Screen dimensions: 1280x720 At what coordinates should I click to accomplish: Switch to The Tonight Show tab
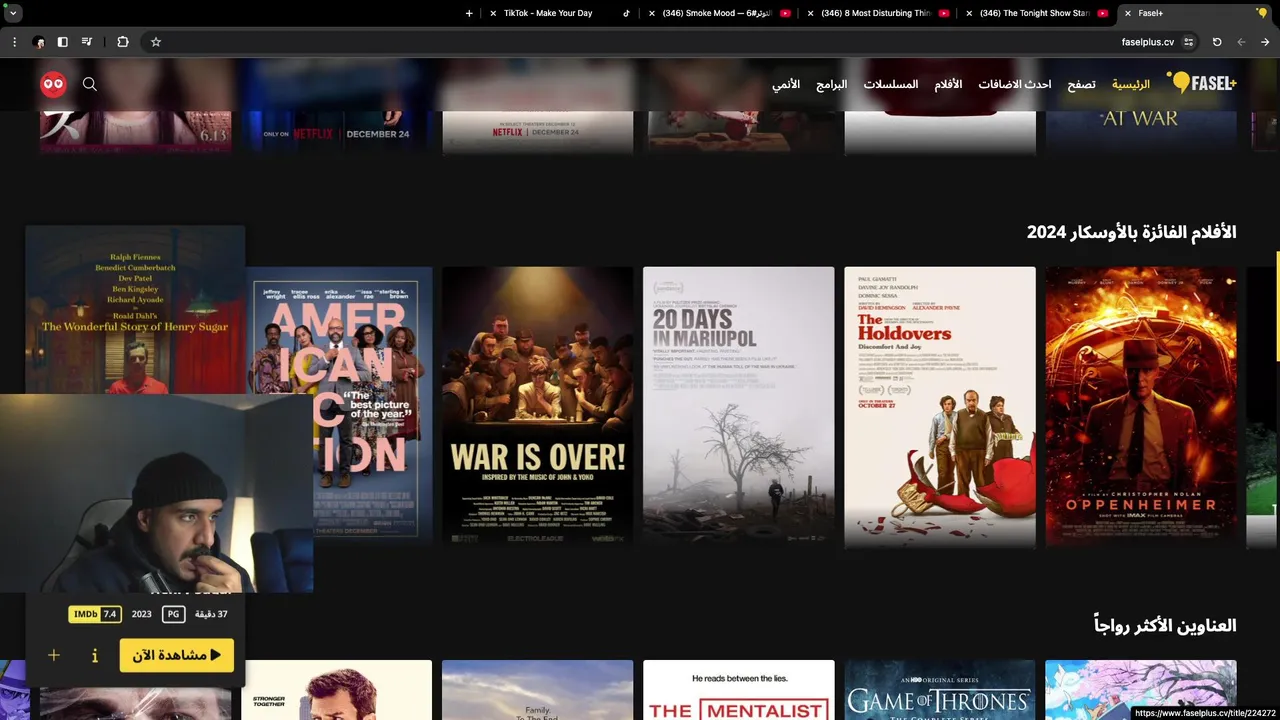(1037, 13)
